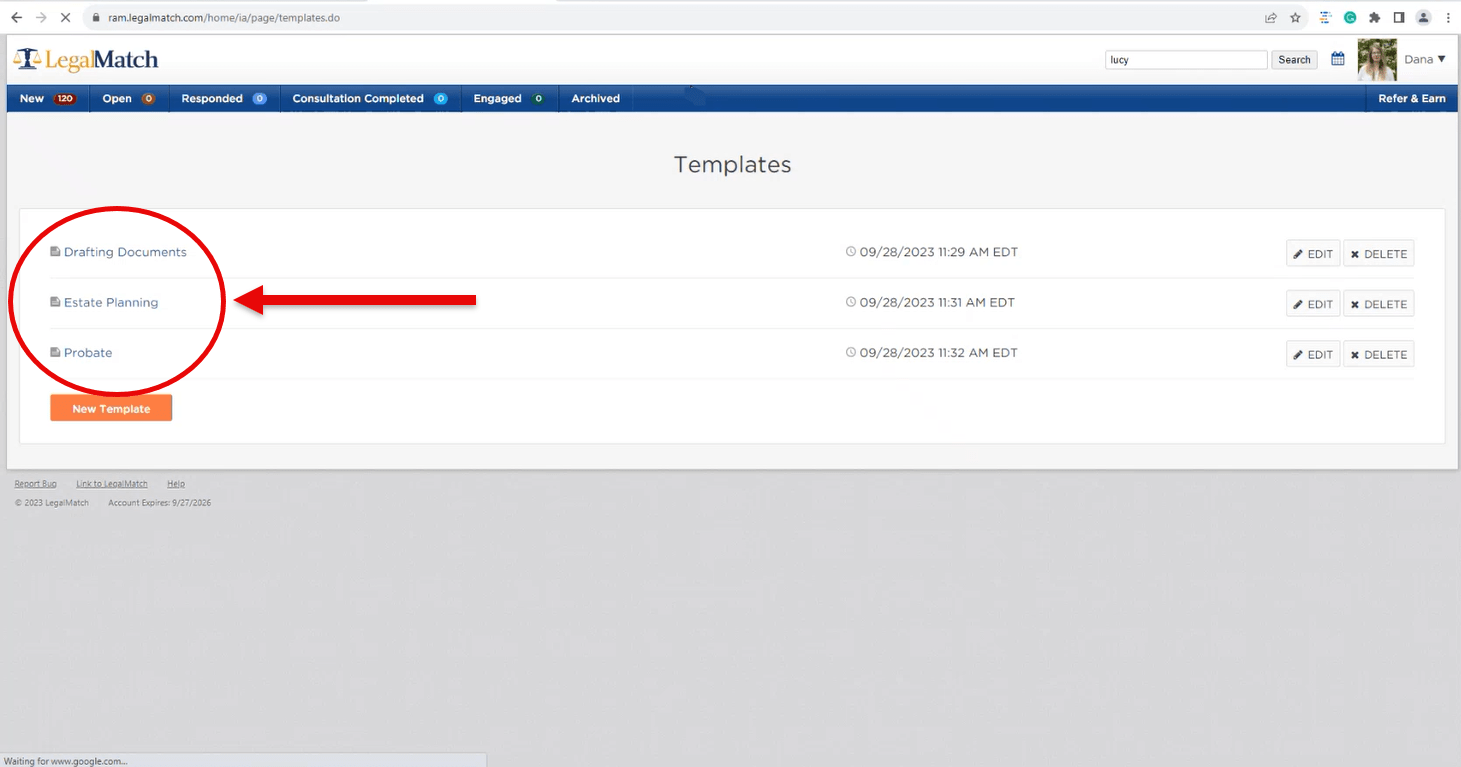
Task: Click the search input field containing lucy
Action: pyautogui.click(x=1185, y=60)
